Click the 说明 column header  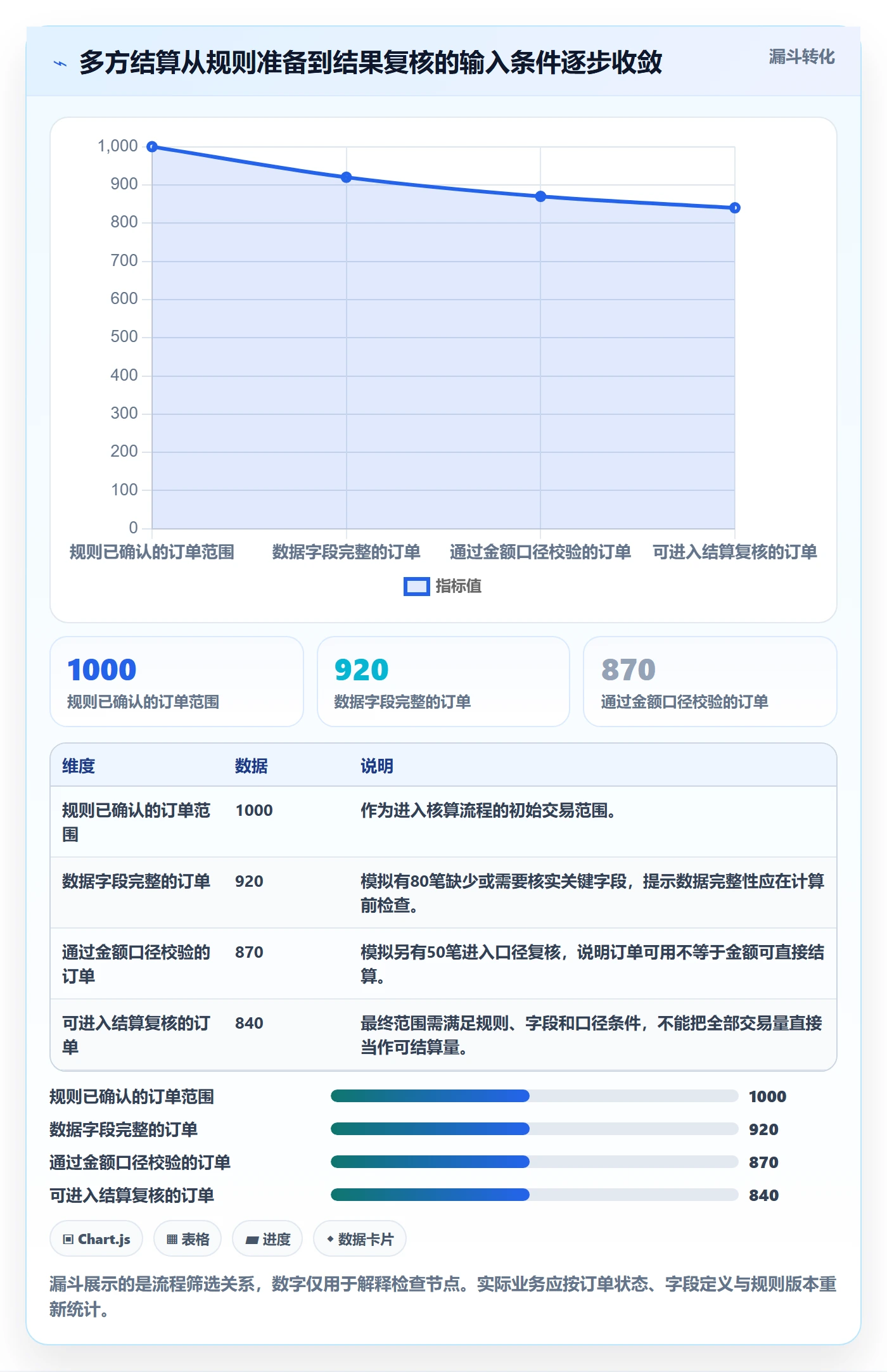(x=377, y=766)
